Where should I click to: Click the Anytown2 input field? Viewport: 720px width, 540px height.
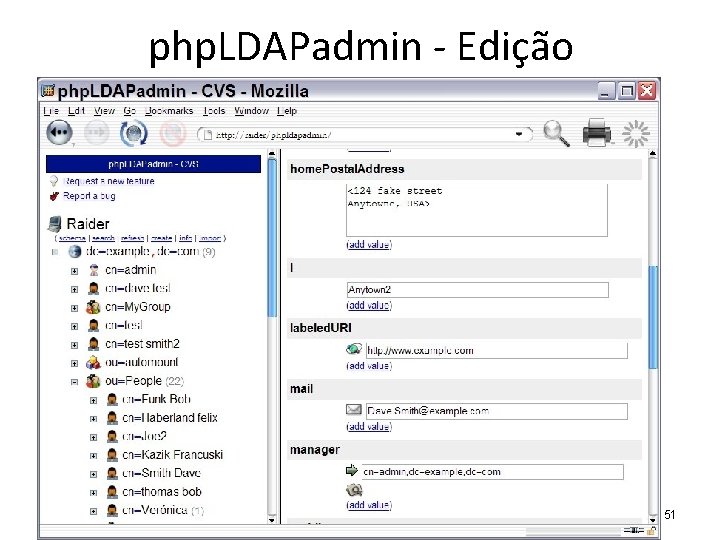(x=478, y=290)
